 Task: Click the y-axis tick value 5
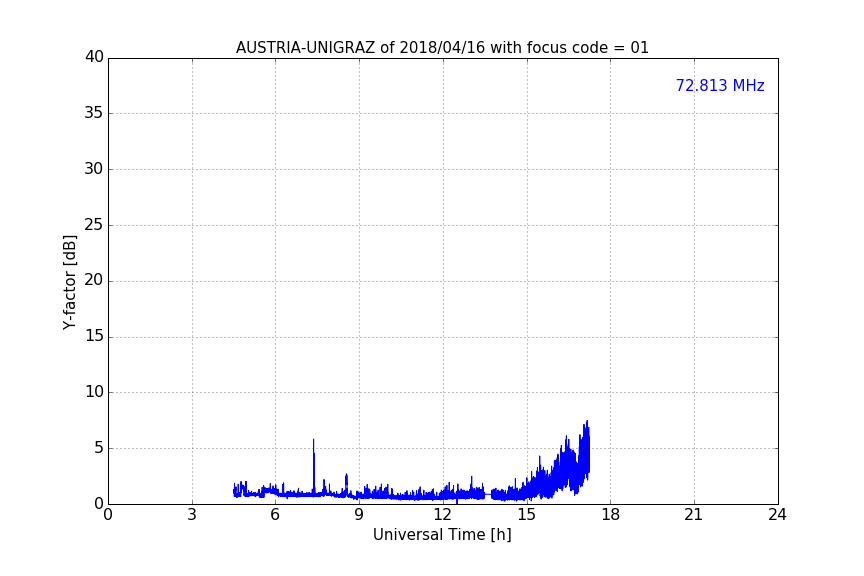tap(99, 448)
